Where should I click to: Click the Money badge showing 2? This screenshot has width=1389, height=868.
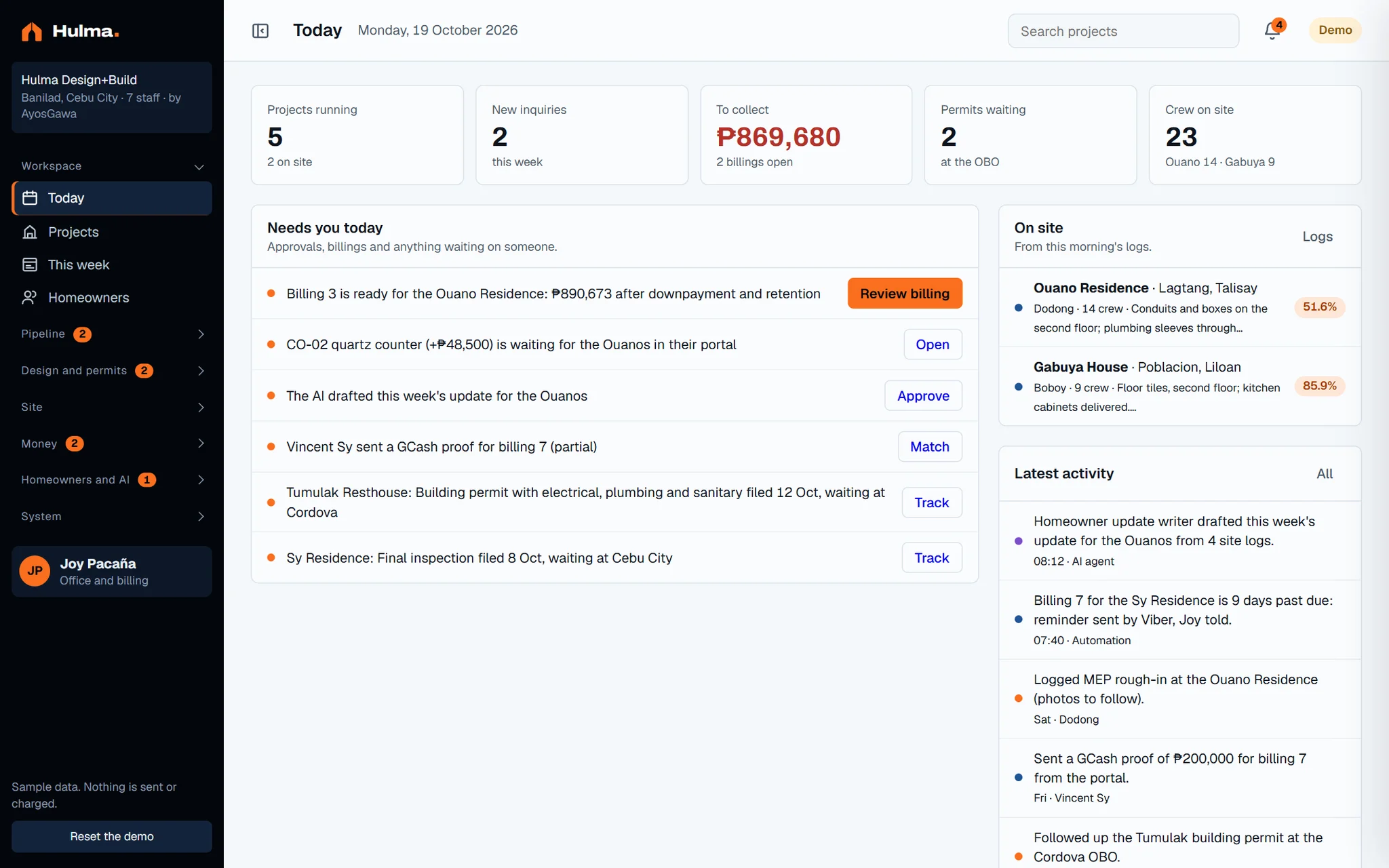(x=75, y=443)
